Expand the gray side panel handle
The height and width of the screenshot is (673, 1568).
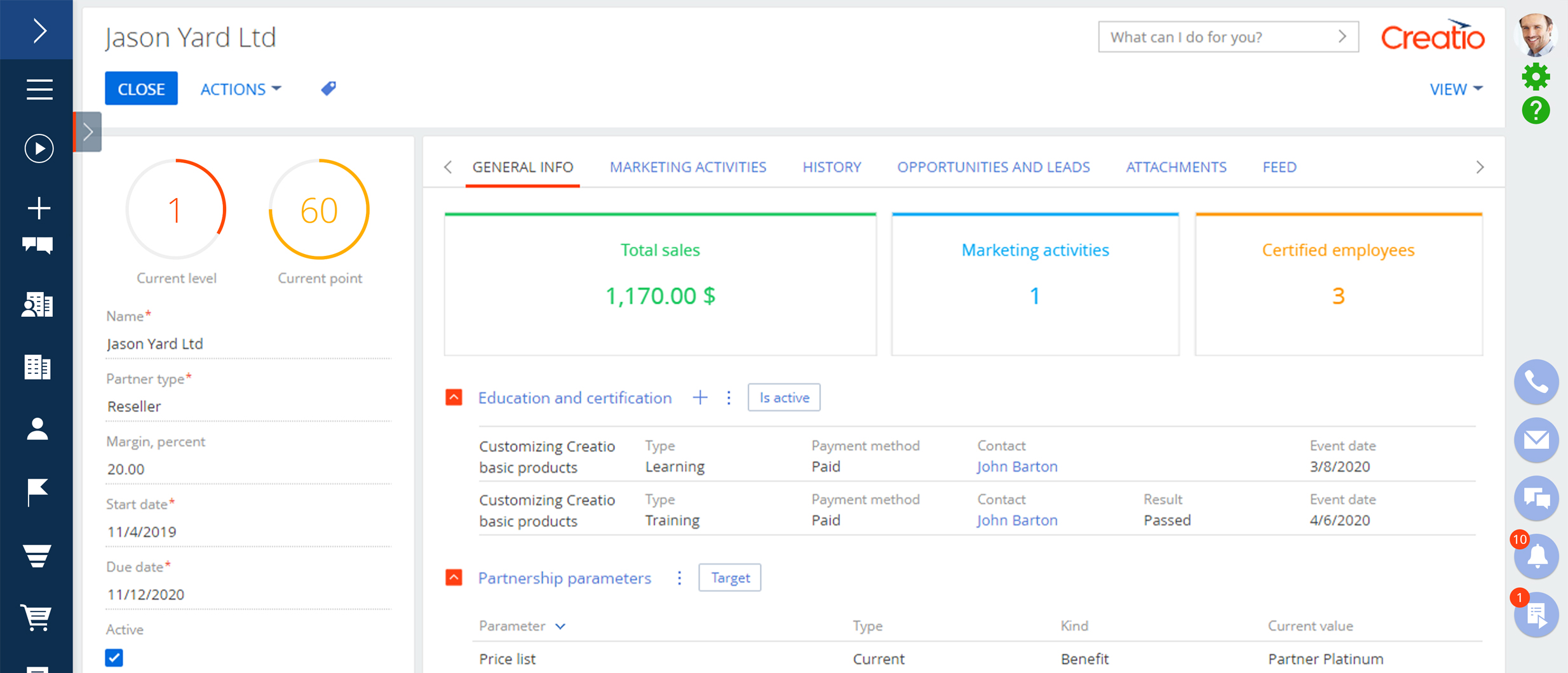coord(88,131)
